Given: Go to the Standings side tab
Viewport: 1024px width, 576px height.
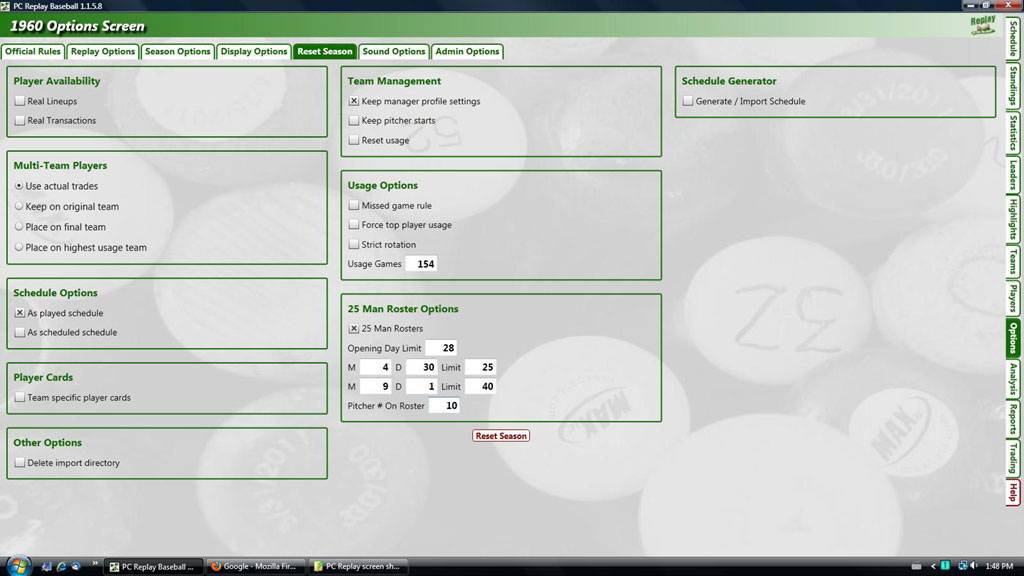Looking at the screenshot, I should [x=1013, y=87].
